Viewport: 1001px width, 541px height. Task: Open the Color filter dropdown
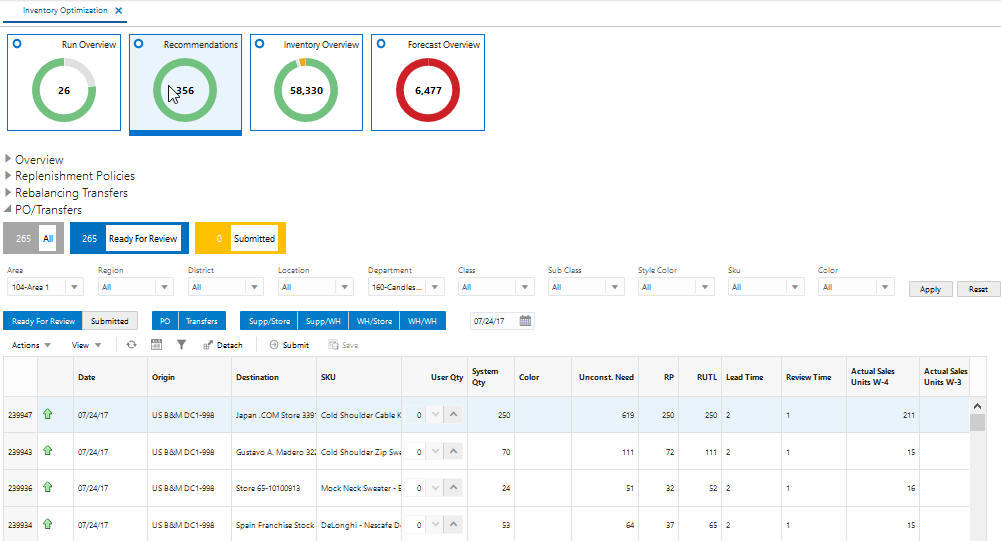click(x=884, y=287)
